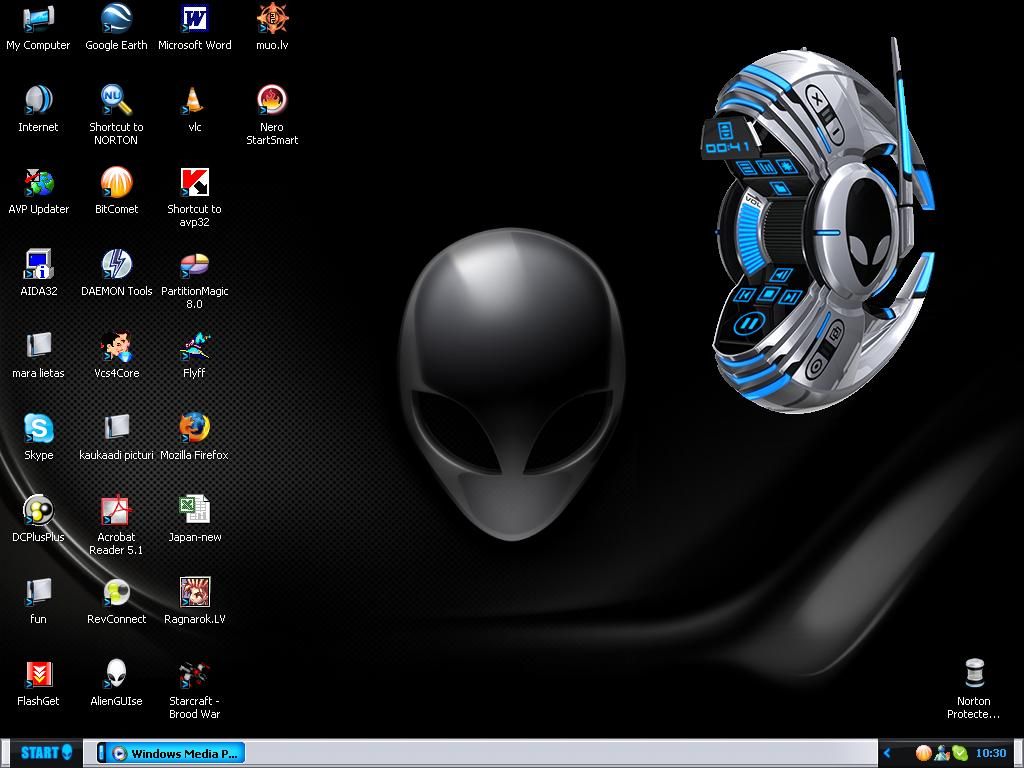Open the AIDA32 desktop icon

click(x=39, y=274)
